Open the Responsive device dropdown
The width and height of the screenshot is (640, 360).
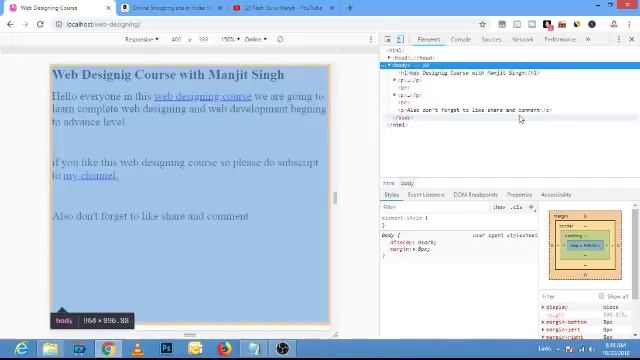coord(142,39)
